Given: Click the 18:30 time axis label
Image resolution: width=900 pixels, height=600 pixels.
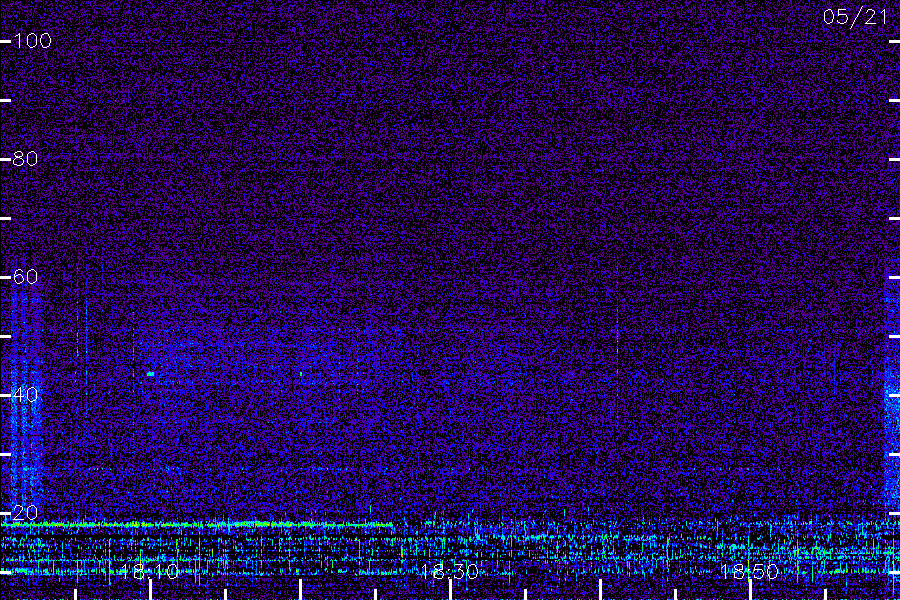Looking at the screenshot, I should pyautogui.click(x=450, y=572).
